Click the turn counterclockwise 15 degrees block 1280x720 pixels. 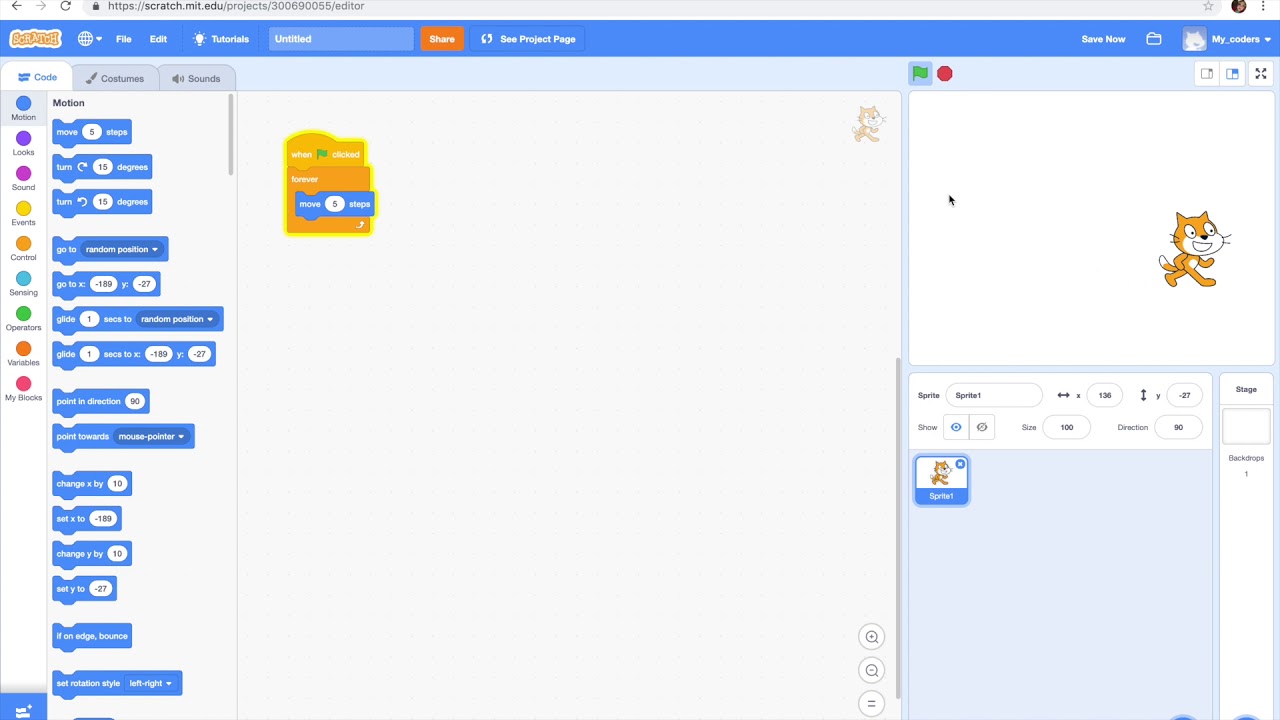(102, 202)
